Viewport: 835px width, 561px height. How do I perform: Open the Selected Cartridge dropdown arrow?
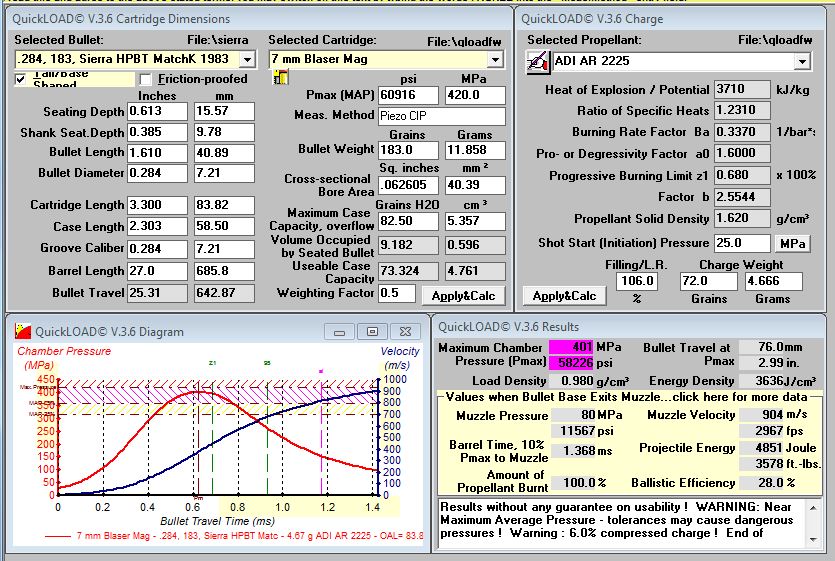click(x=495, y=59)
